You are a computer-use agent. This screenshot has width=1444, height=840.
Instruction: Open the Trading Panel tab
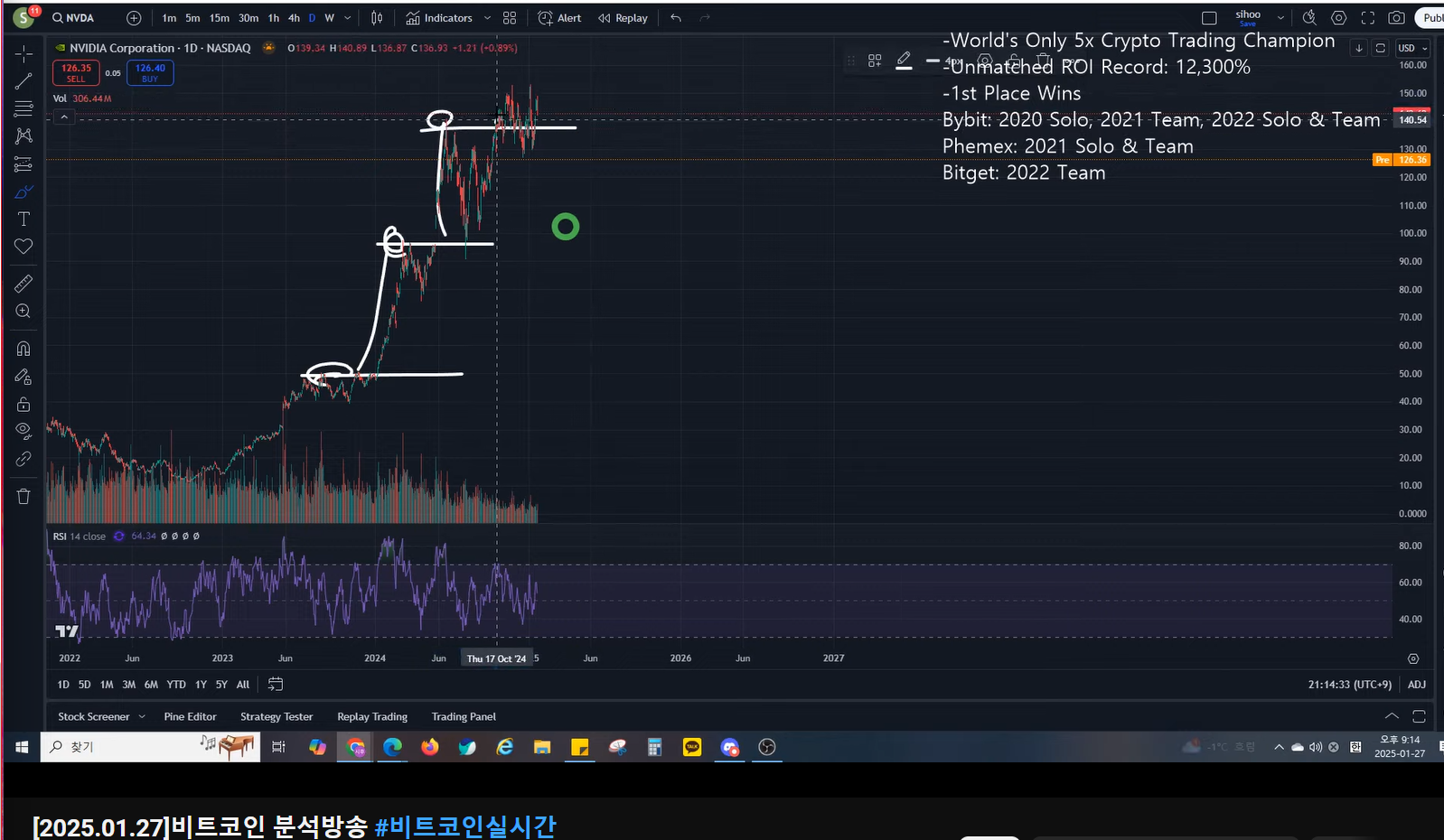click(464, 717)
